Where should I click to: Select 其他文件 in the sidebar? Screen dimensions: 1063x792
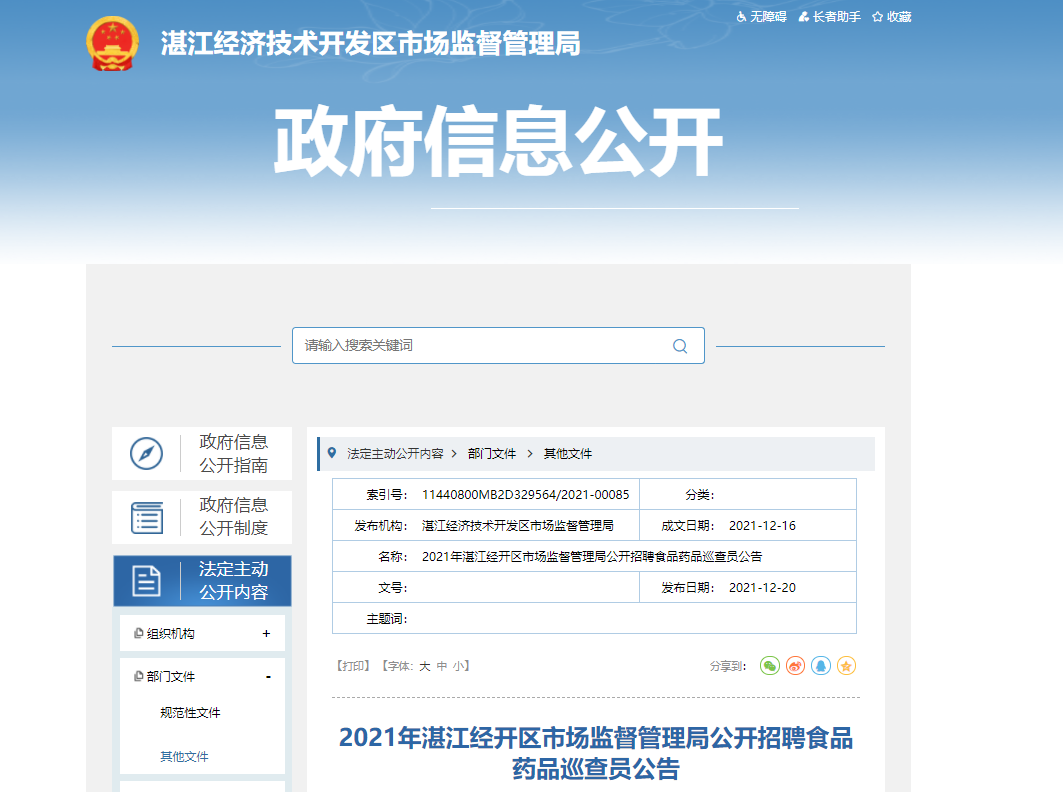(x=184, y=757)
